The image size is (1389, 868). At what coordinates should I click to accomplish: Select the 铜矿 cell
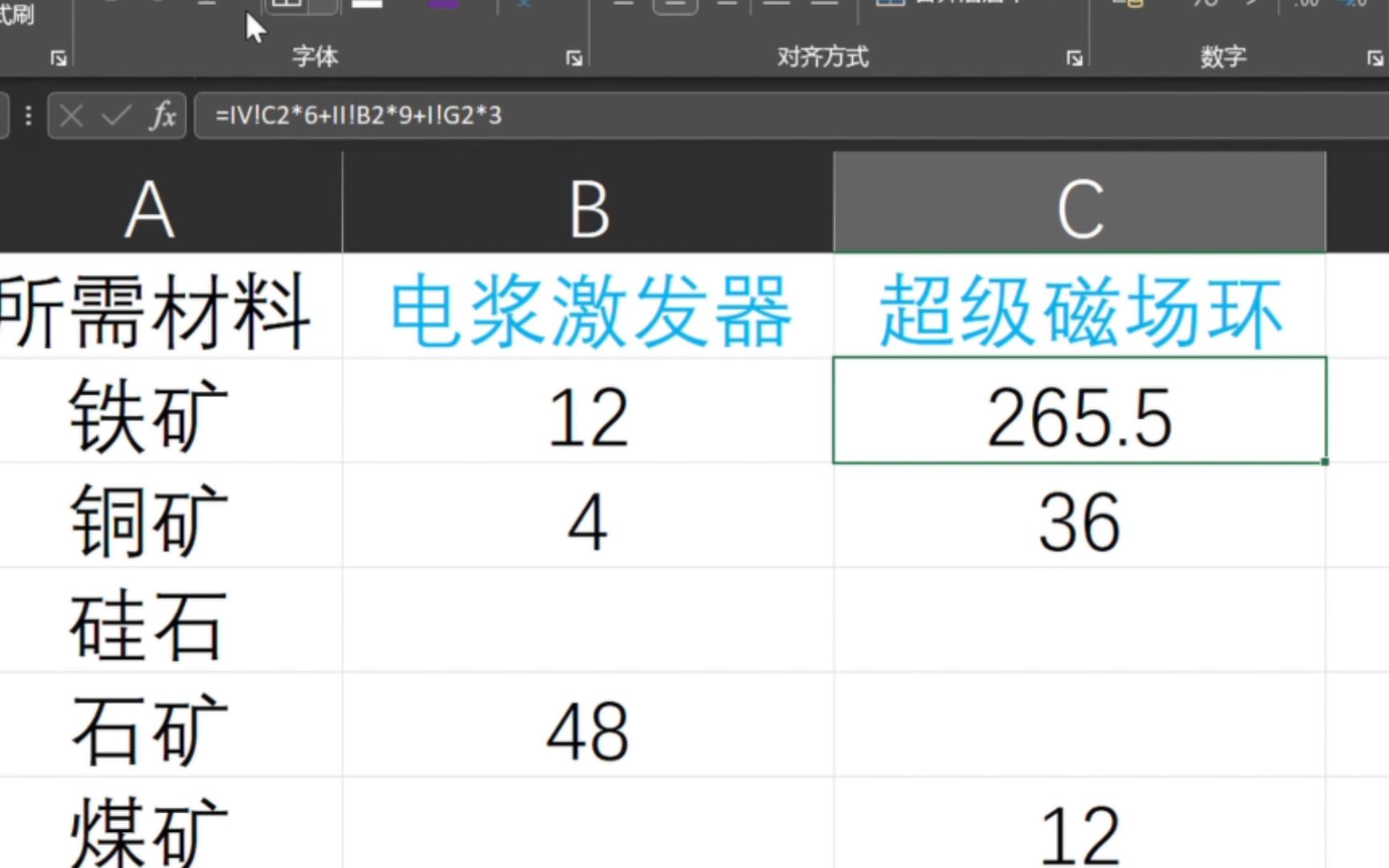170,515
